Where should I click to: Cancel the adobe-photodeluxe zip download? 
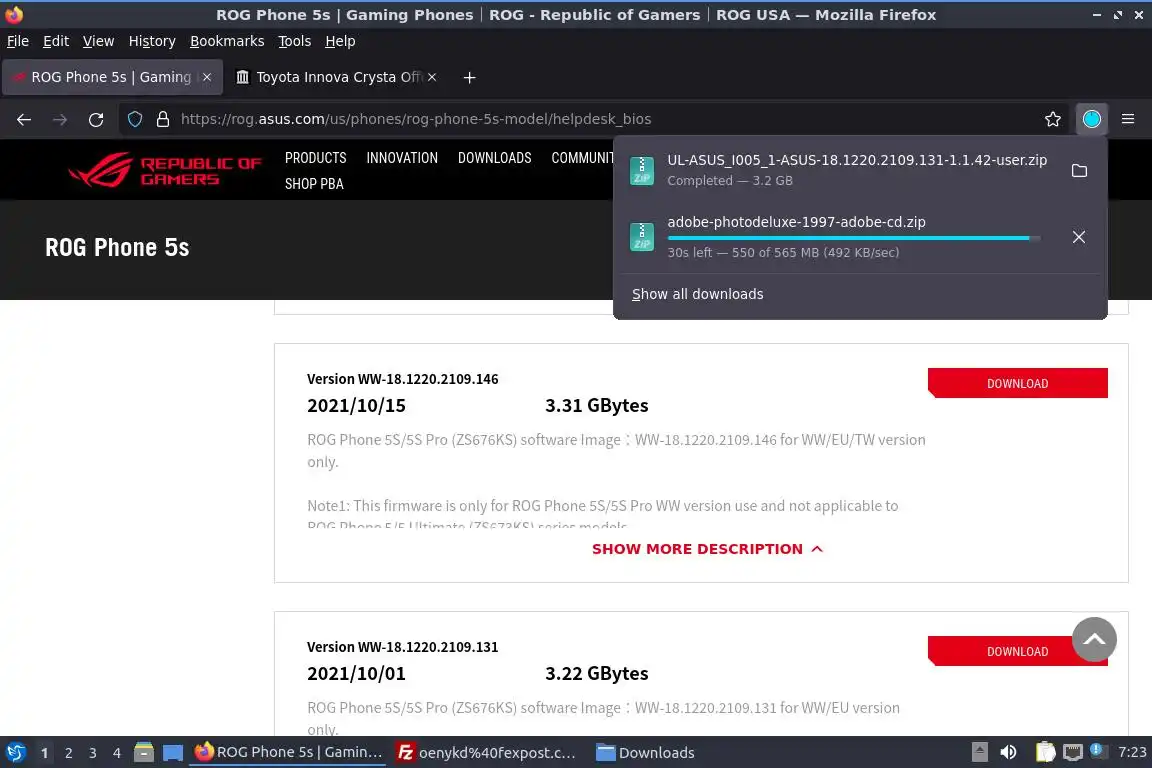point(1079,237)
